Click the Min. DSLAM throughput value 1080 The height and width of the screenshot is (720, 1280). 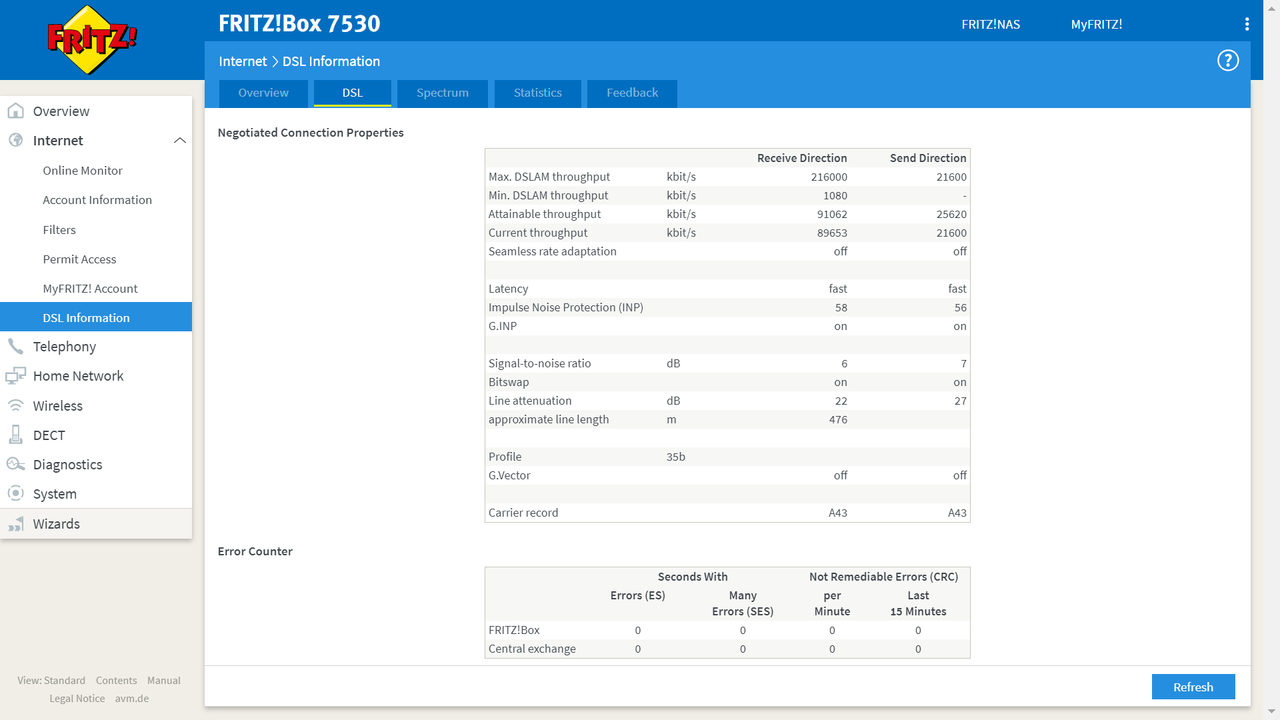click(835, 196)
